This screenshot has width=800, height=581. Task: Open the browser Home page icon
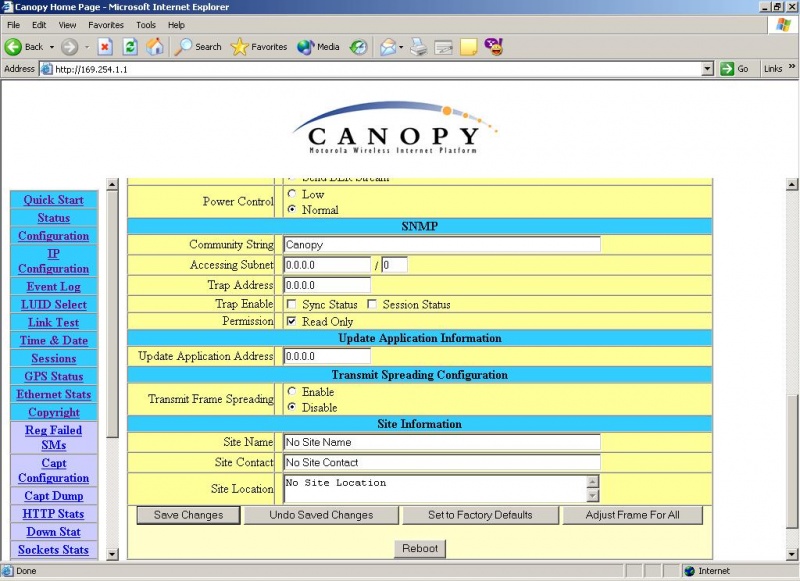coord(156,46)
